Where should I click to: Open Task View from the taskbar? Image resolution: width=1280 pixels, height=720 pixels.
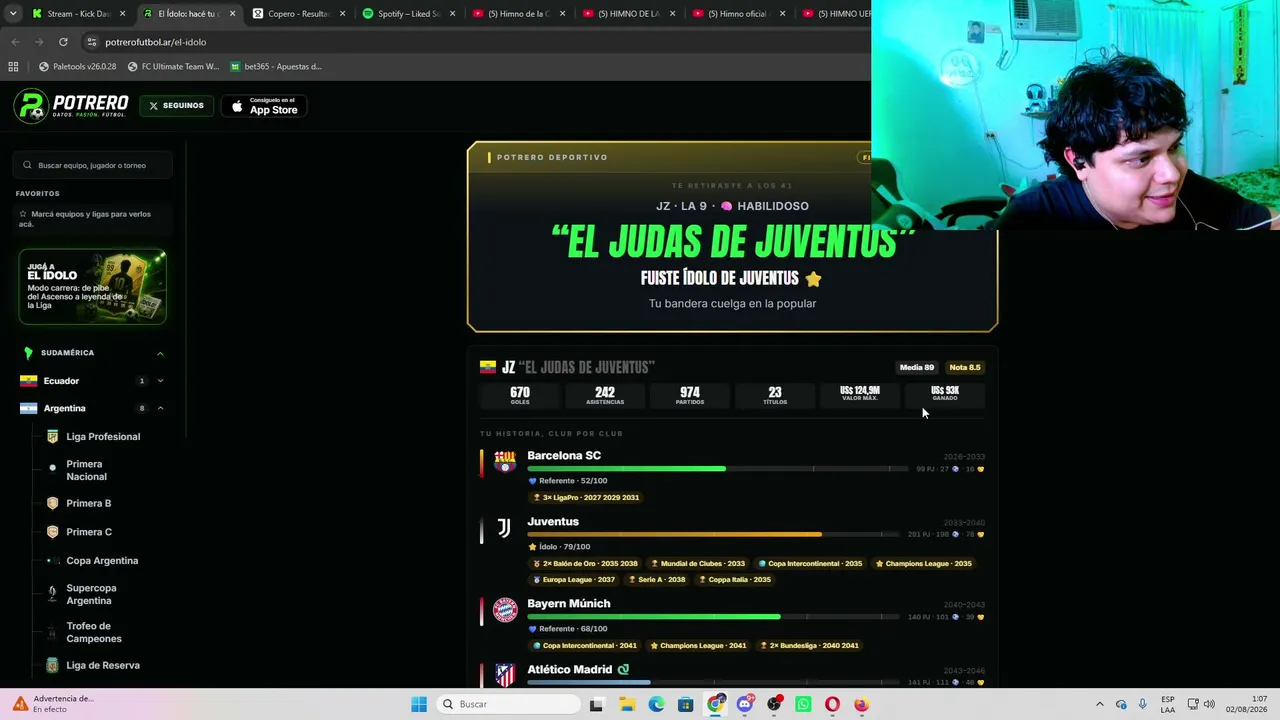596,704
